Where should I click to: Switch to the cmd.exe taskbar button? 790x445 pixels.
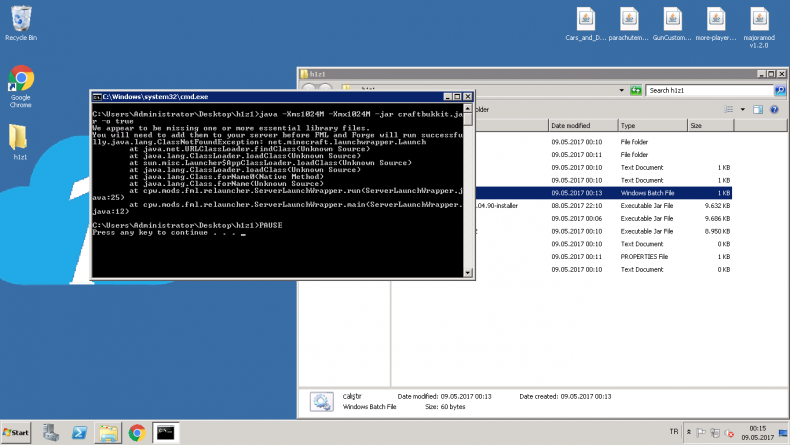(x=165, y=432)
